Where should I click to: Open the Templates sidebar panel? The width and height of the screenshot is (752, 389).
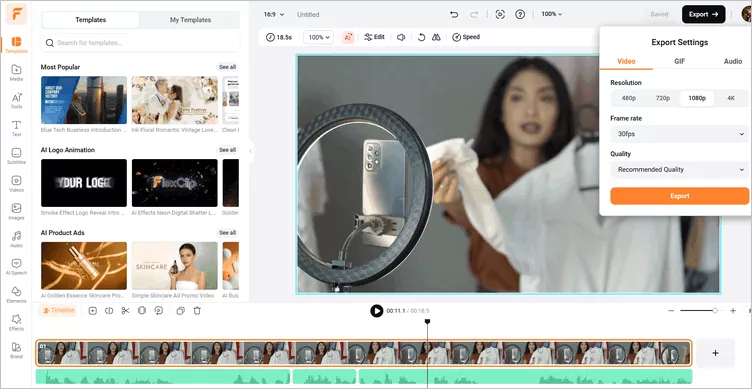pos(16,44)
